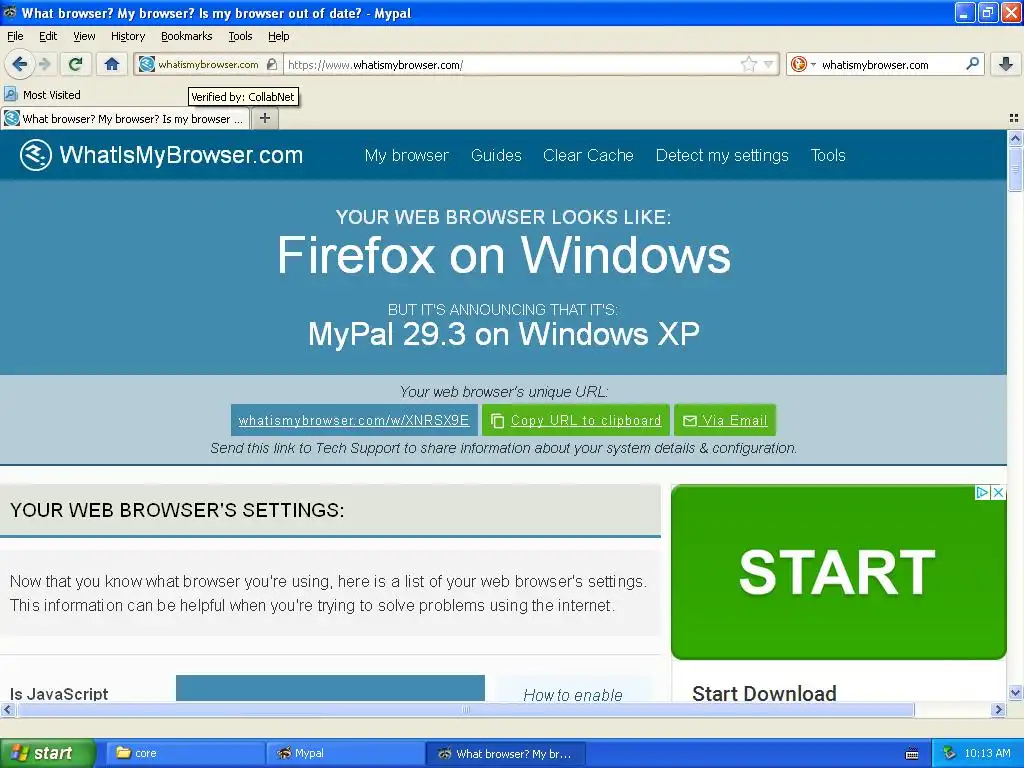Open the Tools link in site header
The image size is (1024, 768).
coord(828,155)
